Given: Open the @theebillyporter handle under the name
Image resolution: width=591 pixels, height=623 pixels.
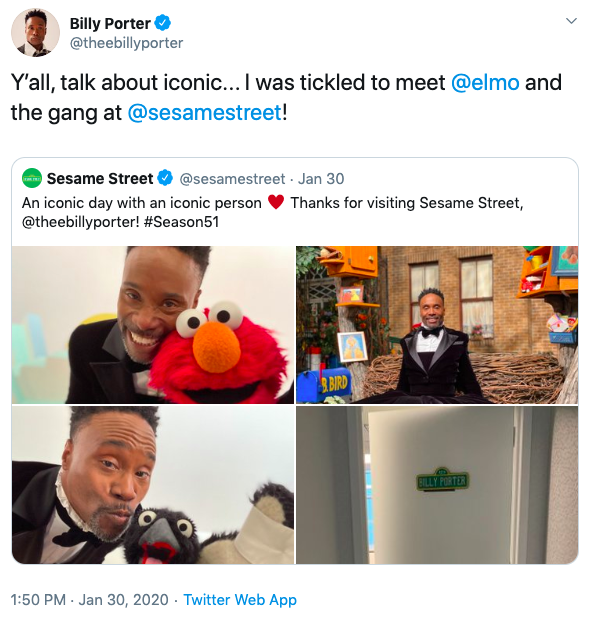Looking at the screenshot, I should [x=126, y=43].
